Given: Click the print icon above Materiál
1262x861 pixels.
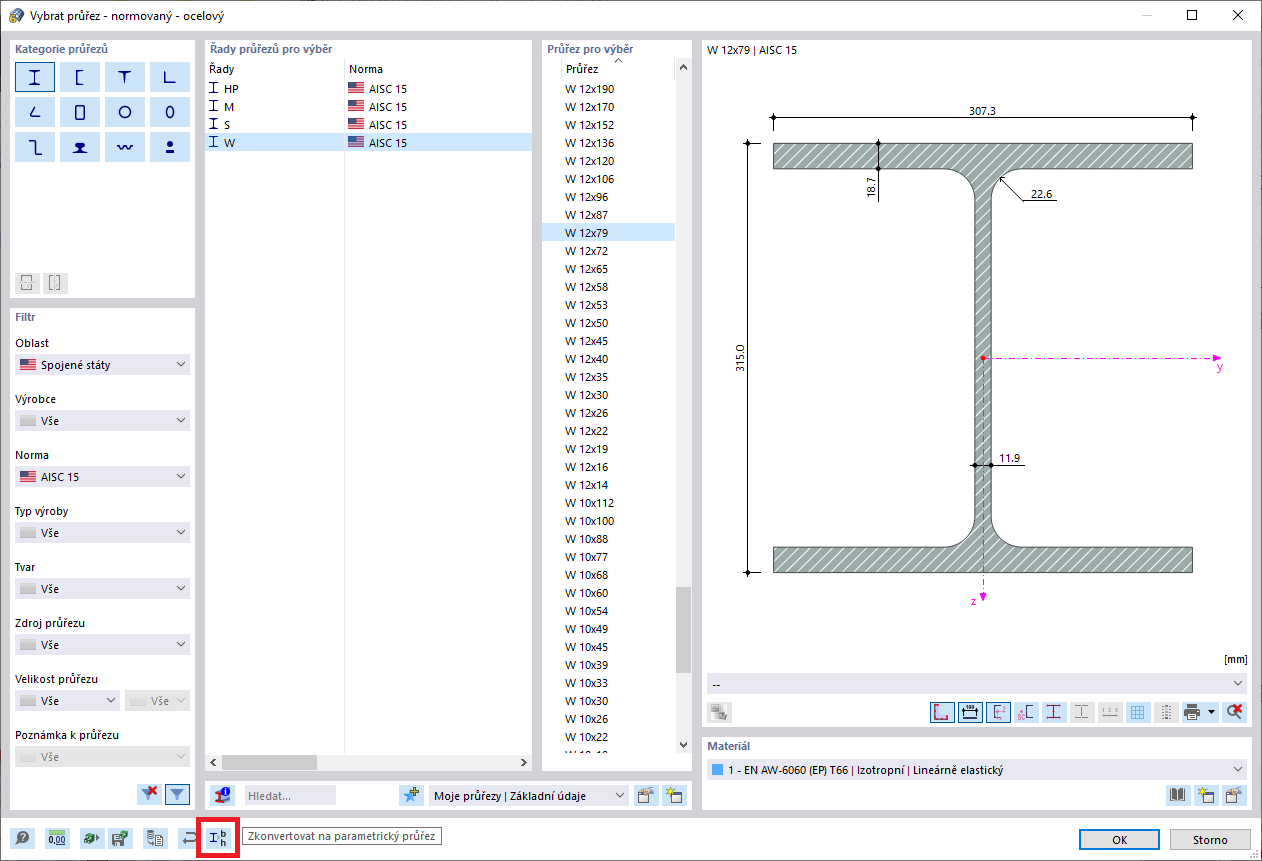Looking at the screenshot, I should point(1192,712).
